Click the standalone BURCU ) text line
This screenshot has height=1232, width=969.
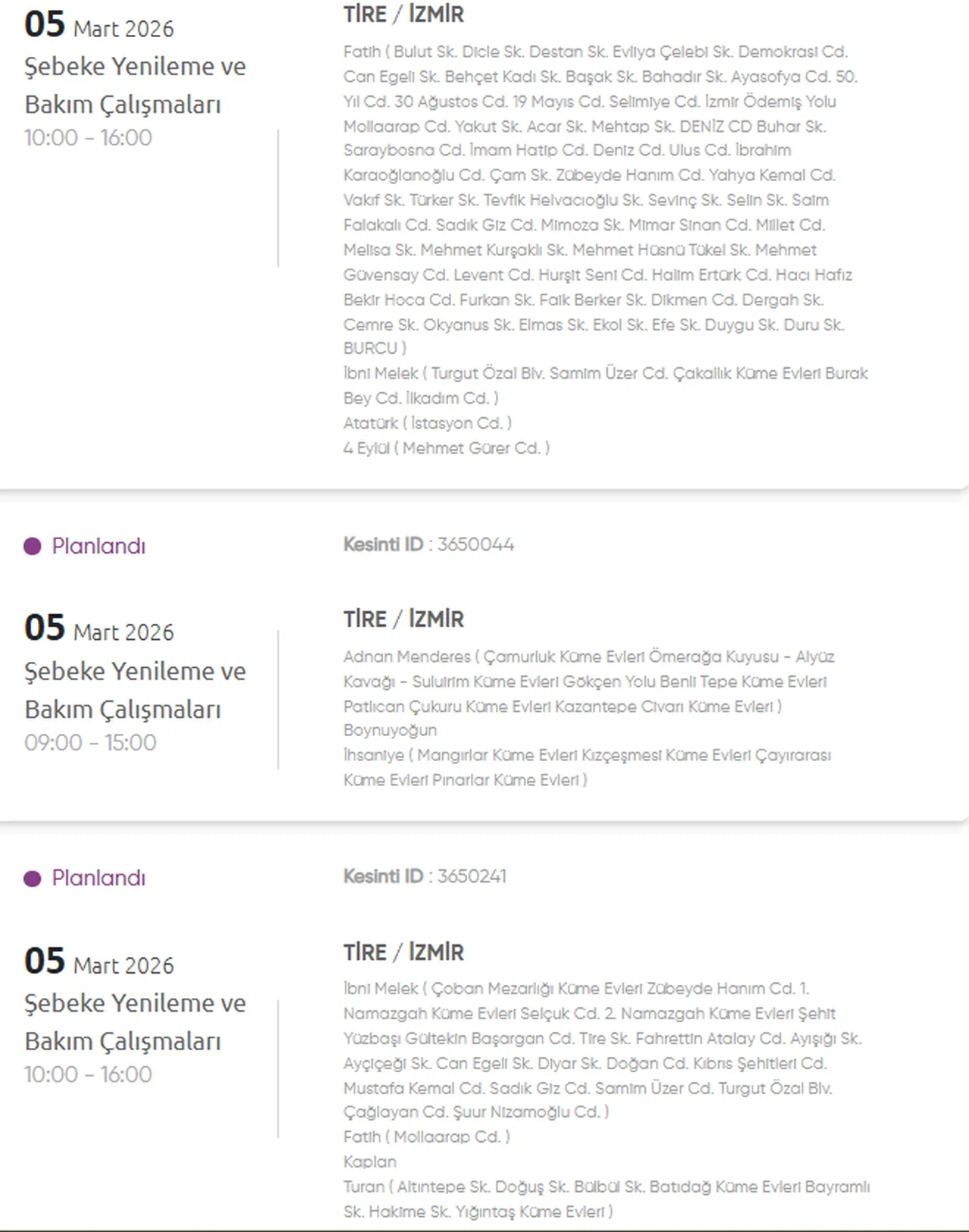(375, 348)
